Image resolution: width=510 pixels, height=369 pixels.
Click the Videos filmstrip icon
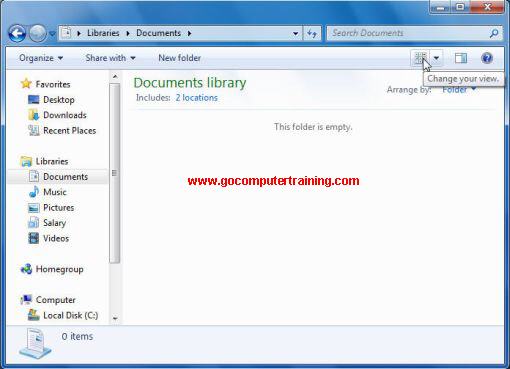coord(34,238)
